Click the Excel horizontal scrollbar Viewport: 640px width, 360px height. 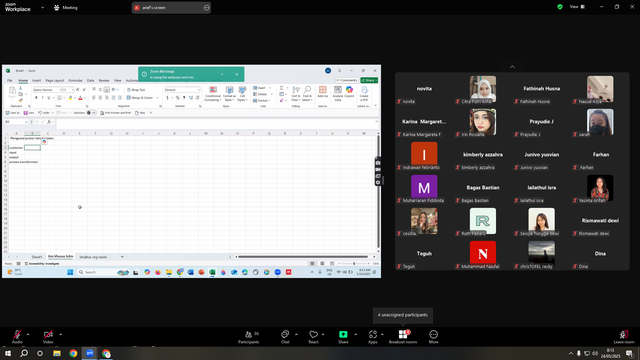tap(303, 257)
